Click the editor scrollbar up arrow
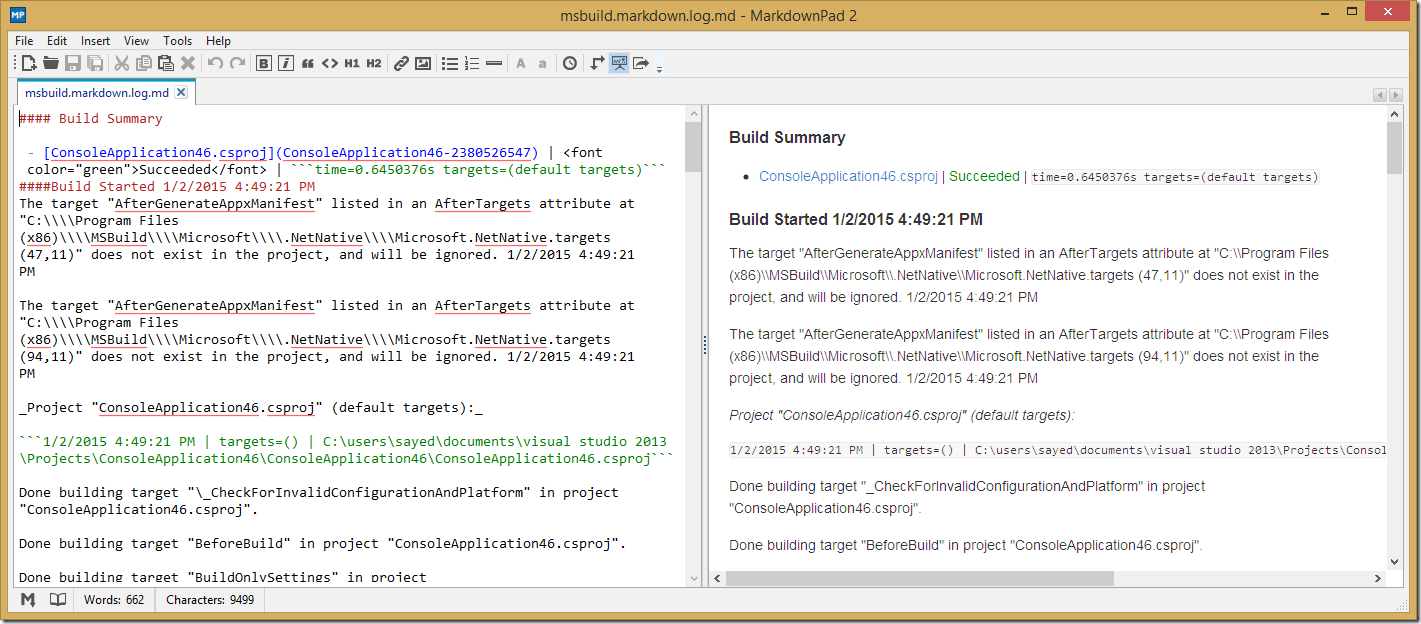The image size is (1421, 624). 693,114
